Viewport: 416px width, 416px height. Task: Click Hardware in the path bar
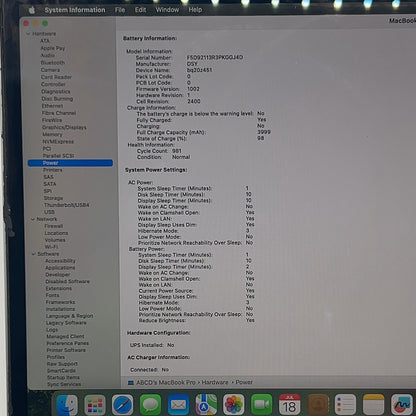215,382
